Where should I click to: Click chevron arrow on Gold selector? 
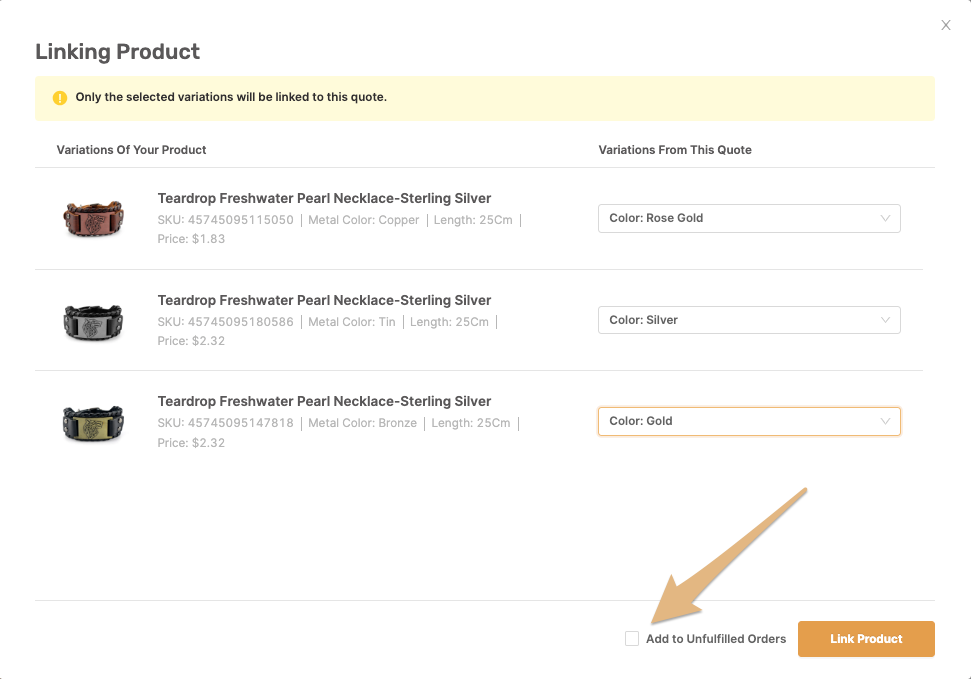point(885,421)
